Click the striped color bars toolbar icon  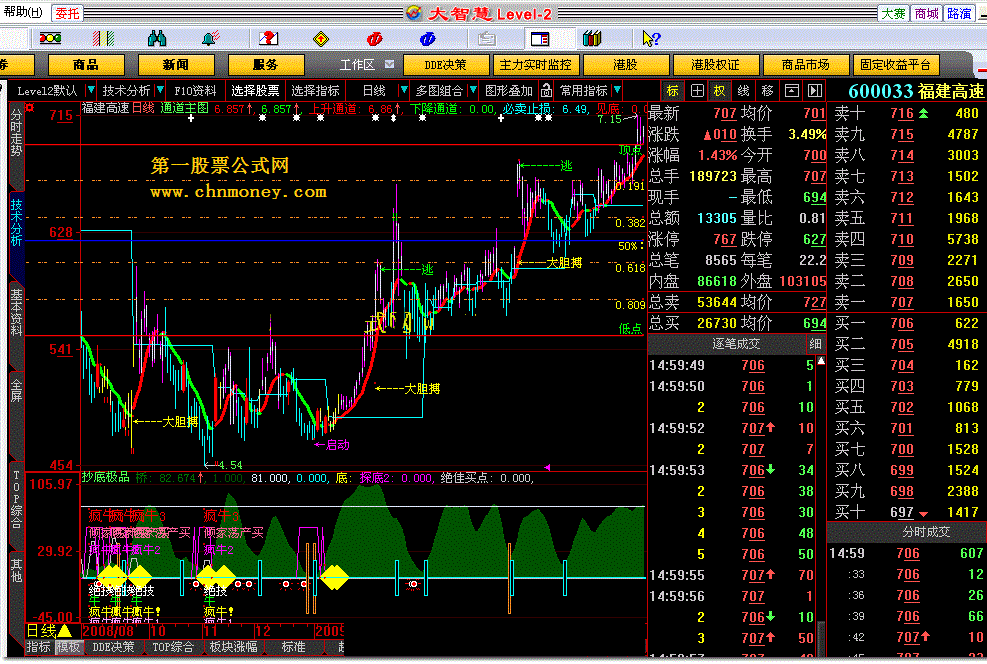[x=103, y=39]
